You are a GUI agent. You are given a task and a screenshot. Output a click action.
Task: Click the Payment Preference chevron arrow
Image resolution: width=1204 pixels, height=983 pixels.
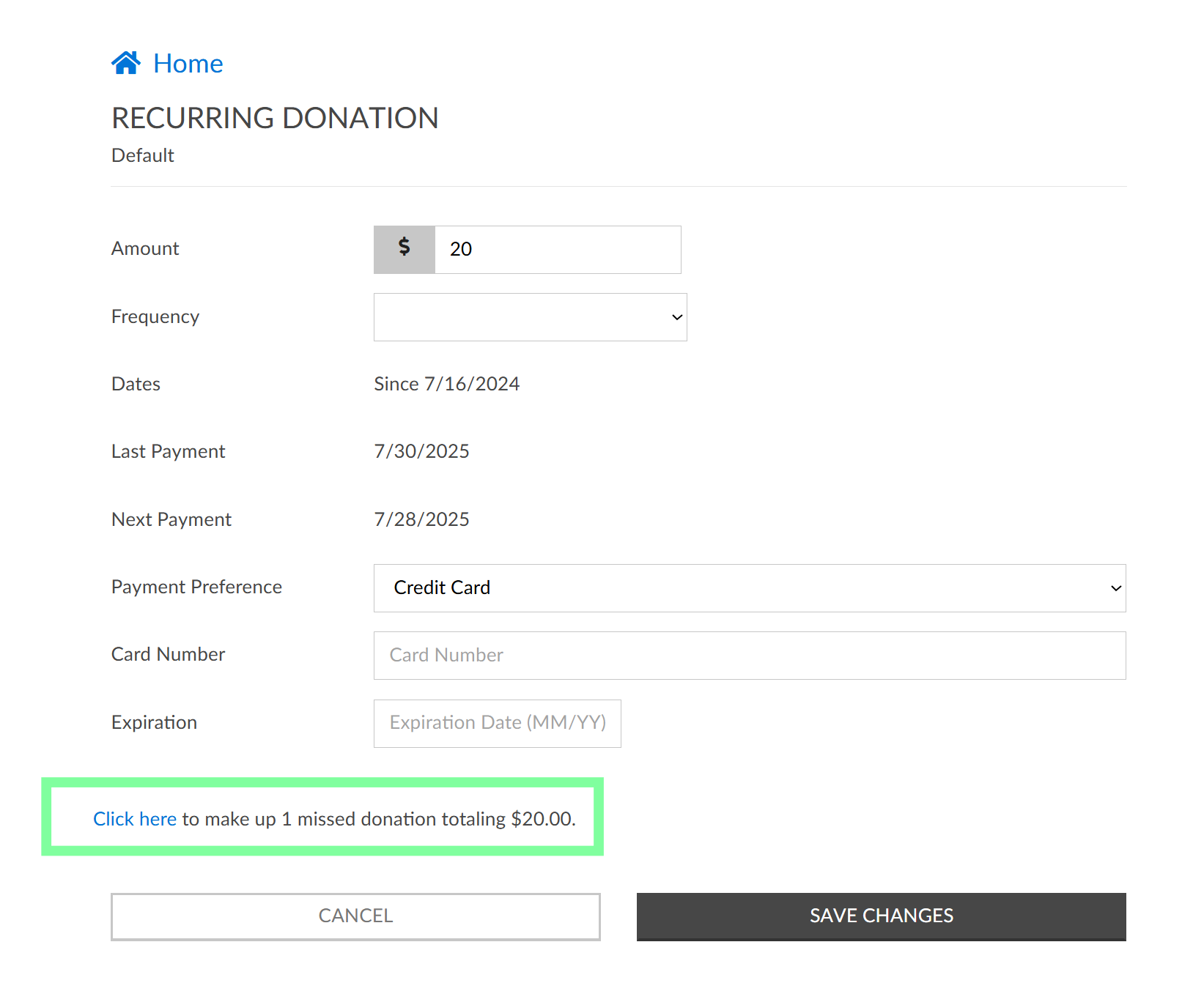(1115, 588)
